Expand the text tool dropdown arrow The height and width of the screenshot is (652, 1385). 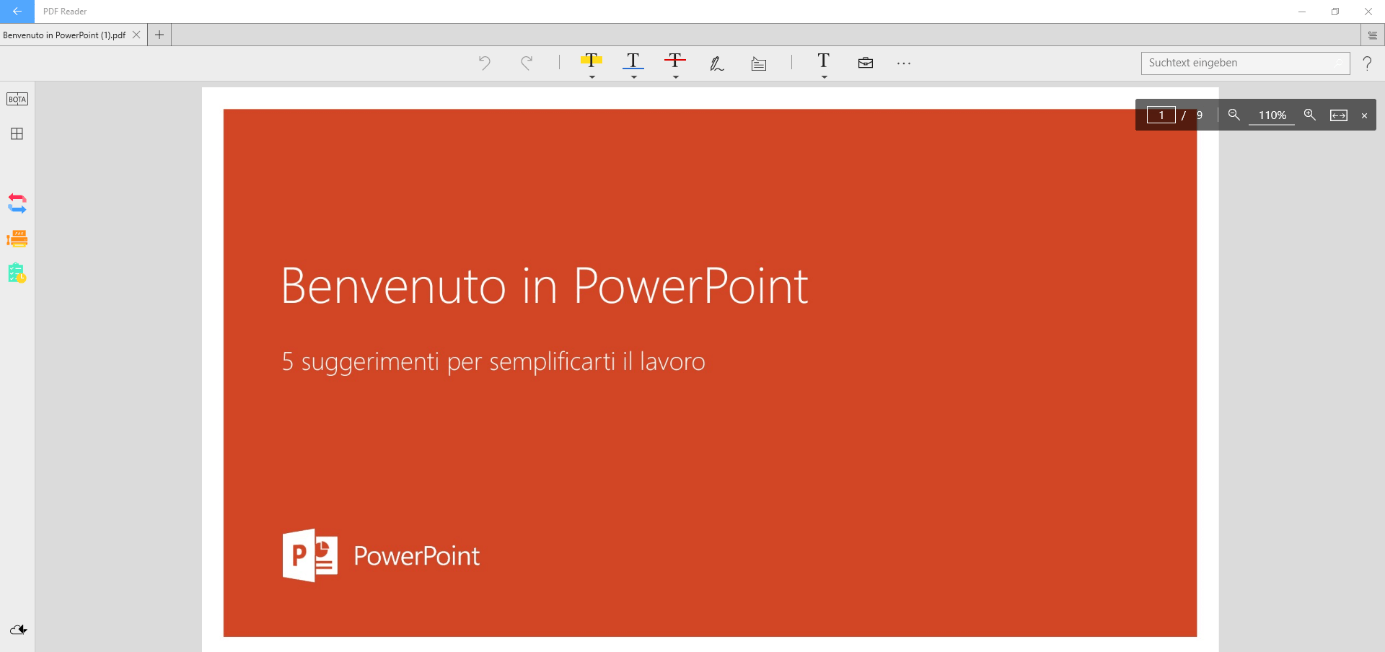click(x=824, y=77)
